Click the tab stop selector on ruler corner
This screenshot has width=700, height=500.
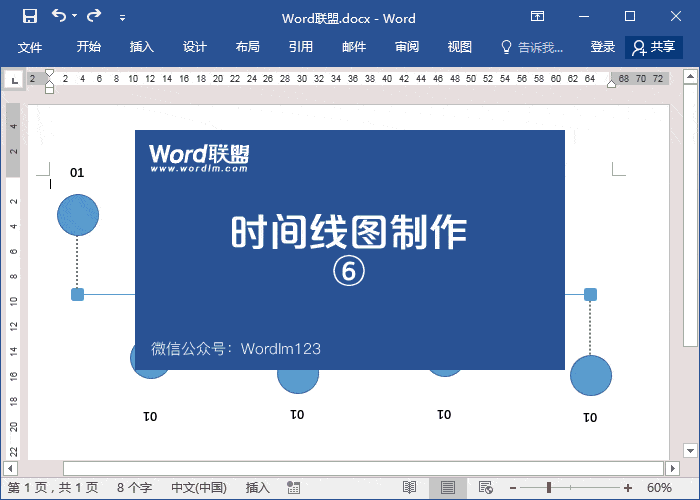coord(14,80)
